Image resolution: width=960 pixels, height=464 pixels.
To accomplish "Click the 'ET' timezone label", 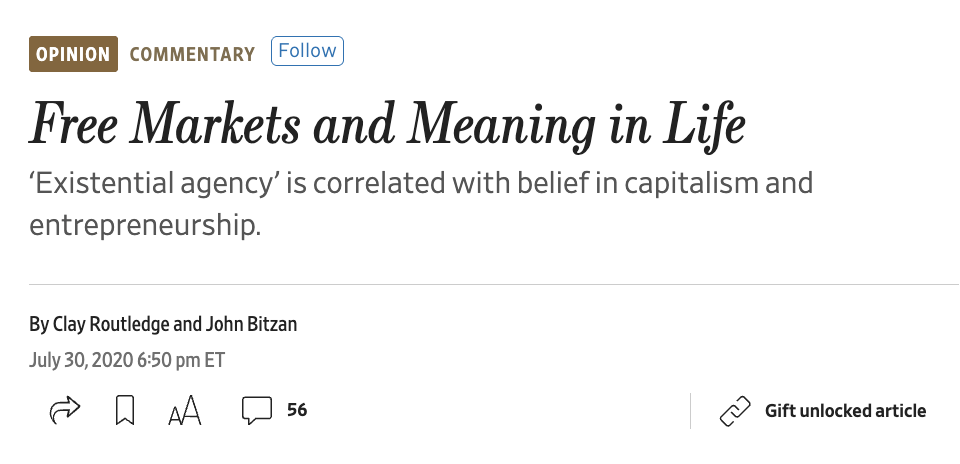I will coord(214,360).
